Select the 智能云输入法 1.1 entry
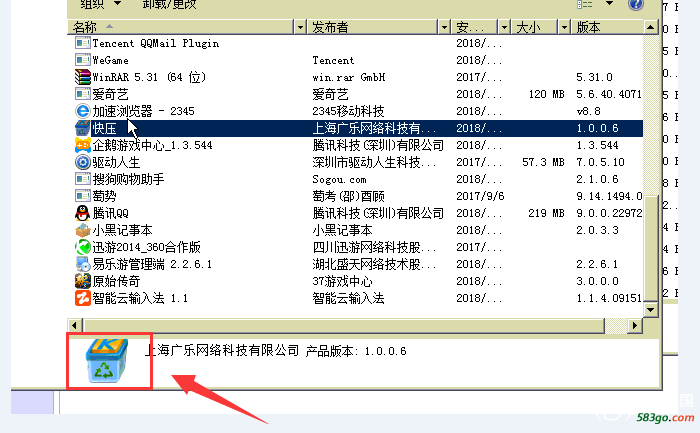The height and width of the screenshot is (433, 700). tap(140, 298)
